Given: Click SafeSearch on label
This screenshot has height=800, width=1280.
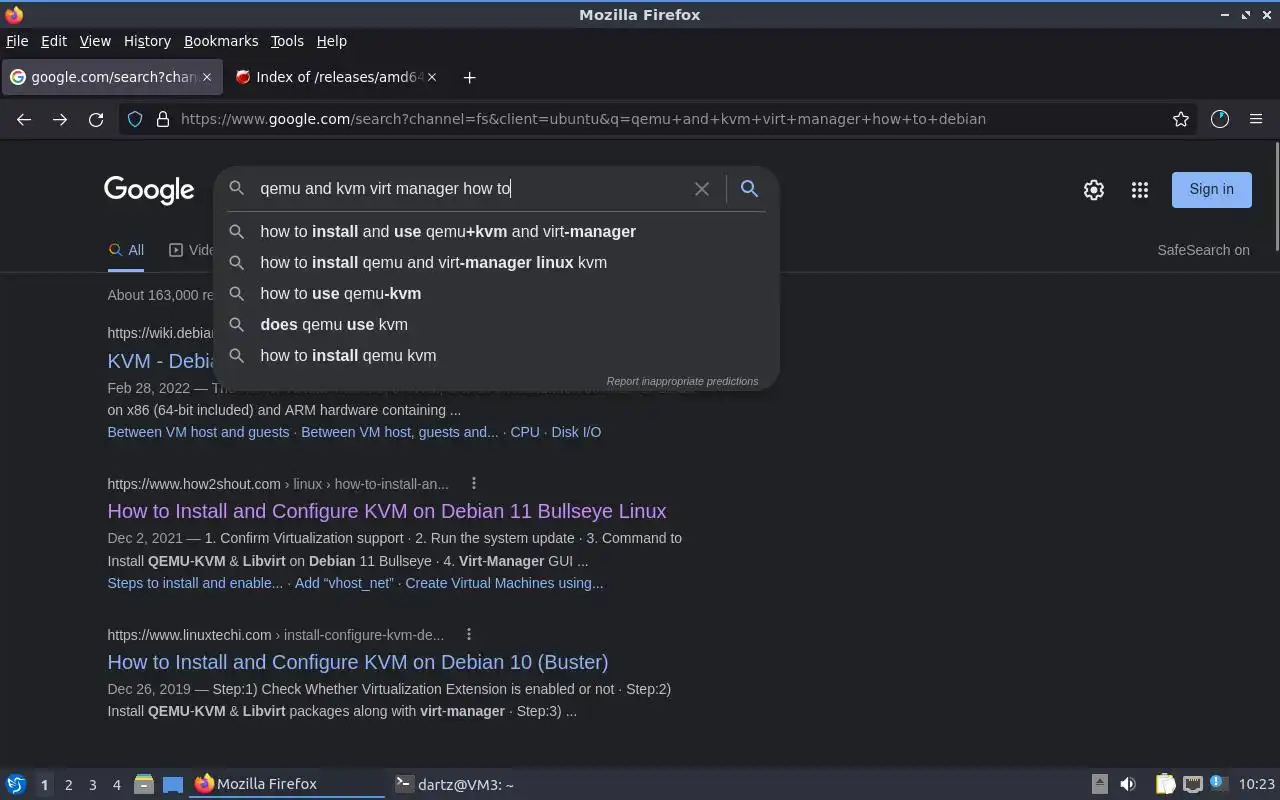Looking at the screenshot, I should tap(1203, 250).
